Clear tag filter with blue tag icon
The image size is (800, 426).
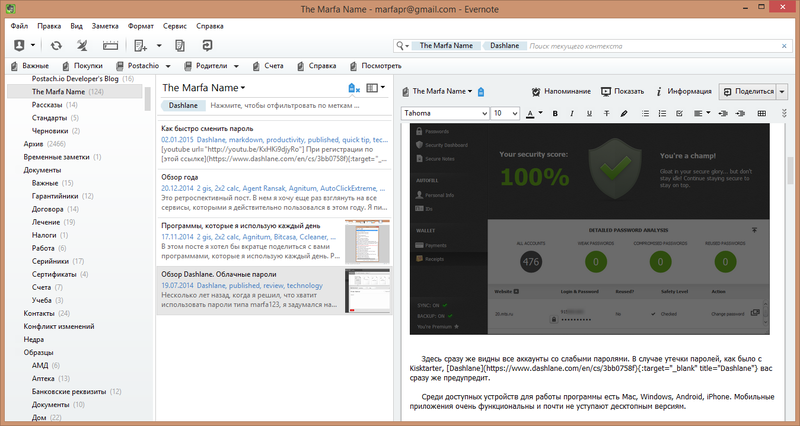click(354, 88)
